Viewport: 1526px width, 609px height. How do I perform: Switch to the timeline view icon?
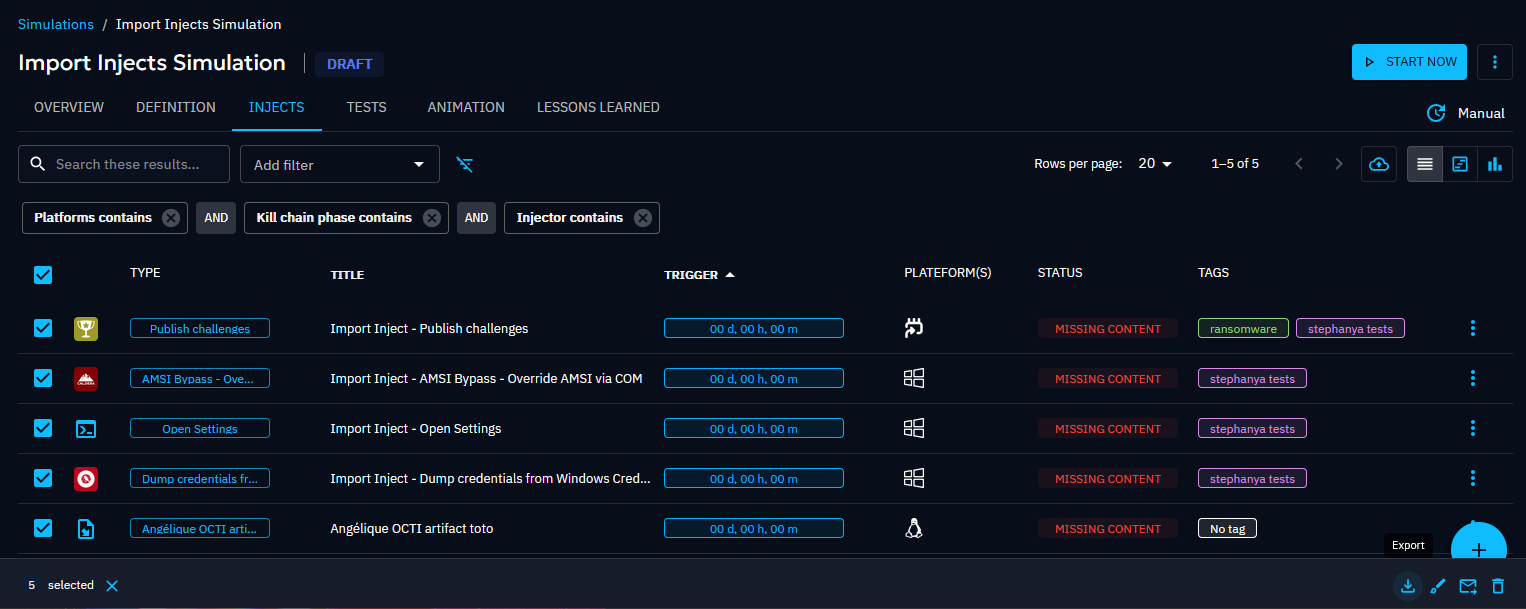[x=1460, y=164]
